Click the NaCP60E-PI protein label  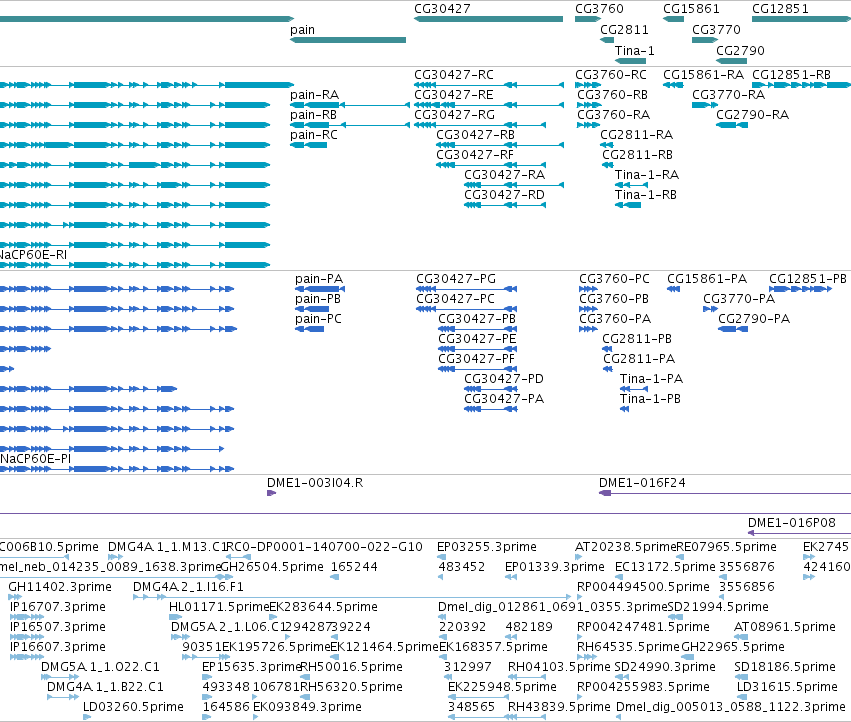[x=35, y=459]
